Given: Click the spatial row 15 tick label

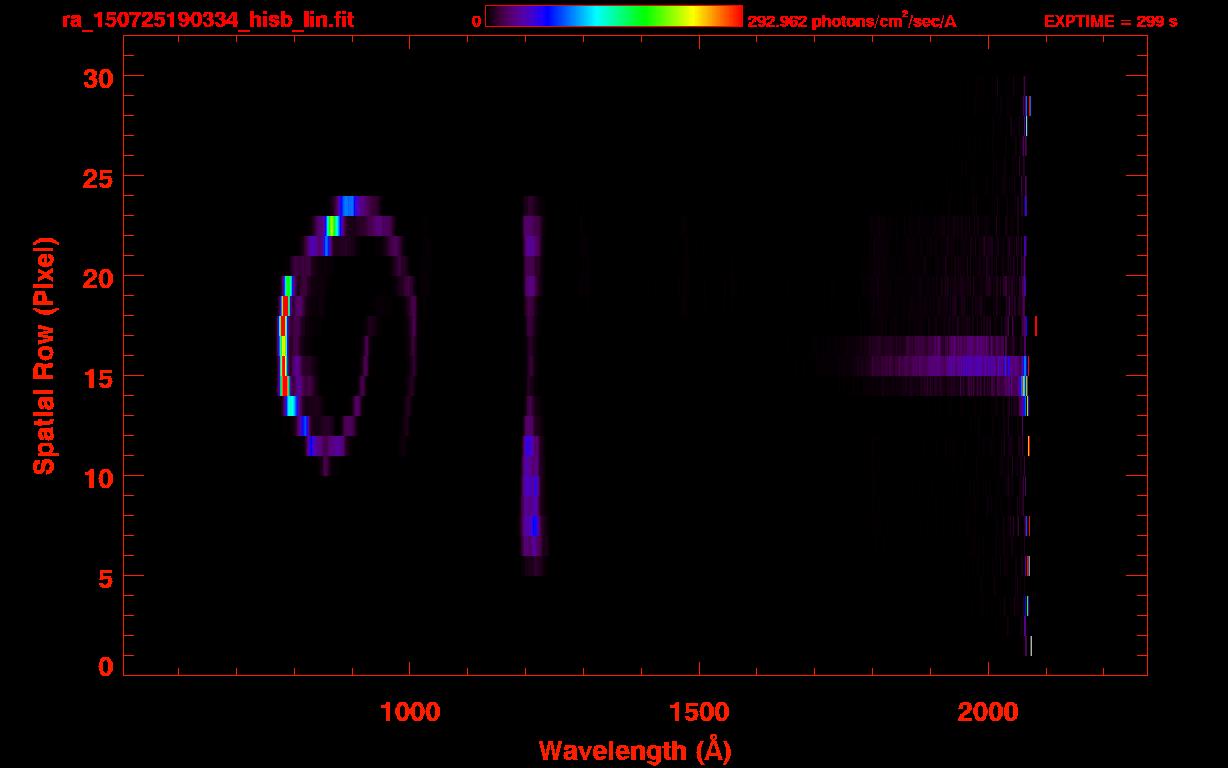Looking at the screenshot, I should (97, 377).
